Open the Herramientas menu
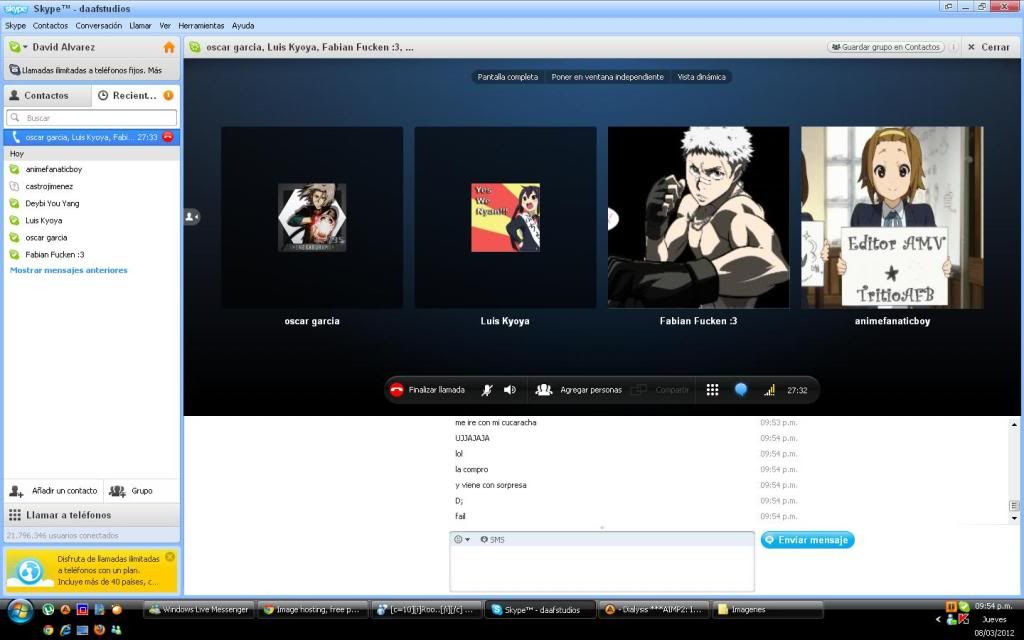This screenshot has height=640, width=1024. pos(201,25)
